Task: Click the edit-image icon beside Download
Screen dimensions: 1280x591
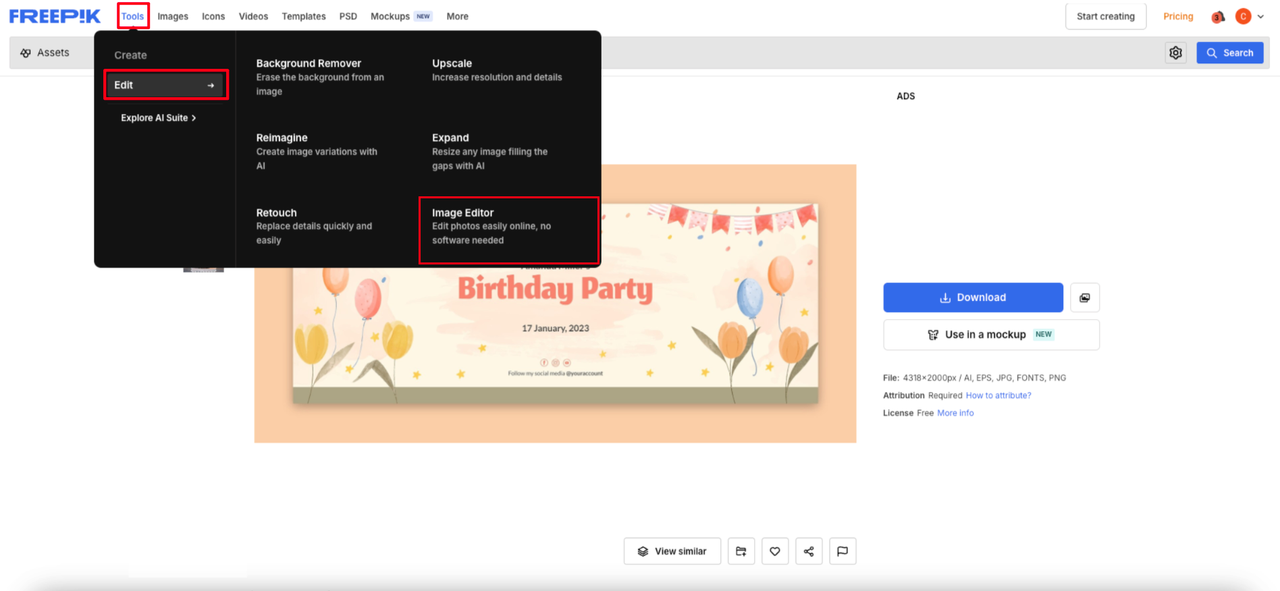Action: (x=1085, y=297)
